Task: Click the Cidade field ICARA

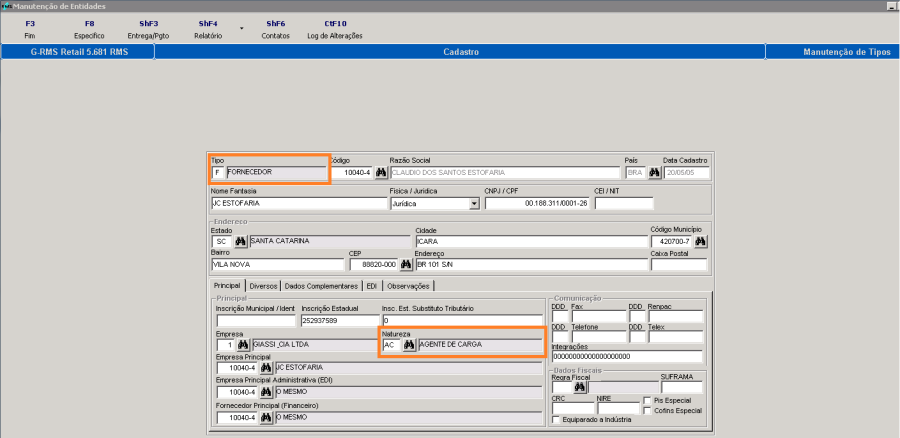Action: coord(532,242)
